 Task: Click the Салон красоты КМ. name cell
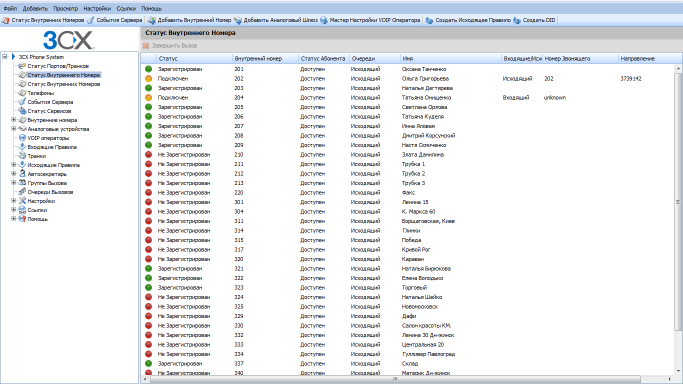coord(426,326)
